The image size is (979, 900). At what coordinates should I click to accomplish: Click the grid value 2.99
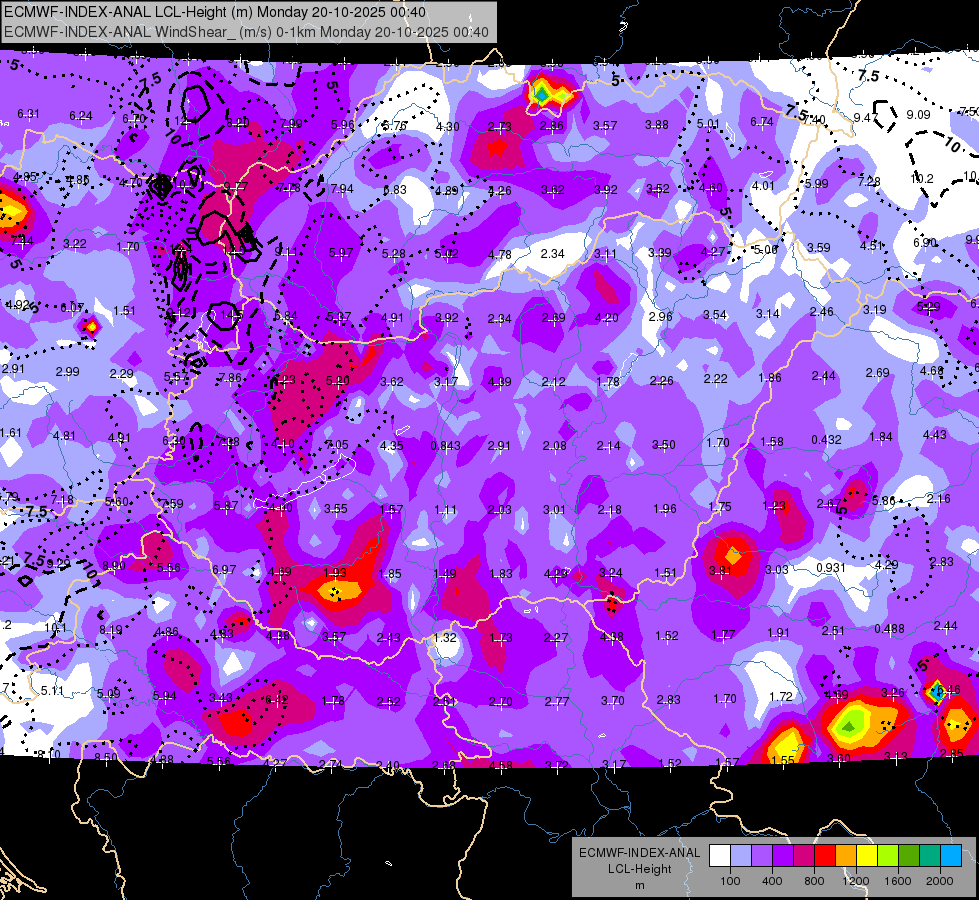tap(67, 372)
